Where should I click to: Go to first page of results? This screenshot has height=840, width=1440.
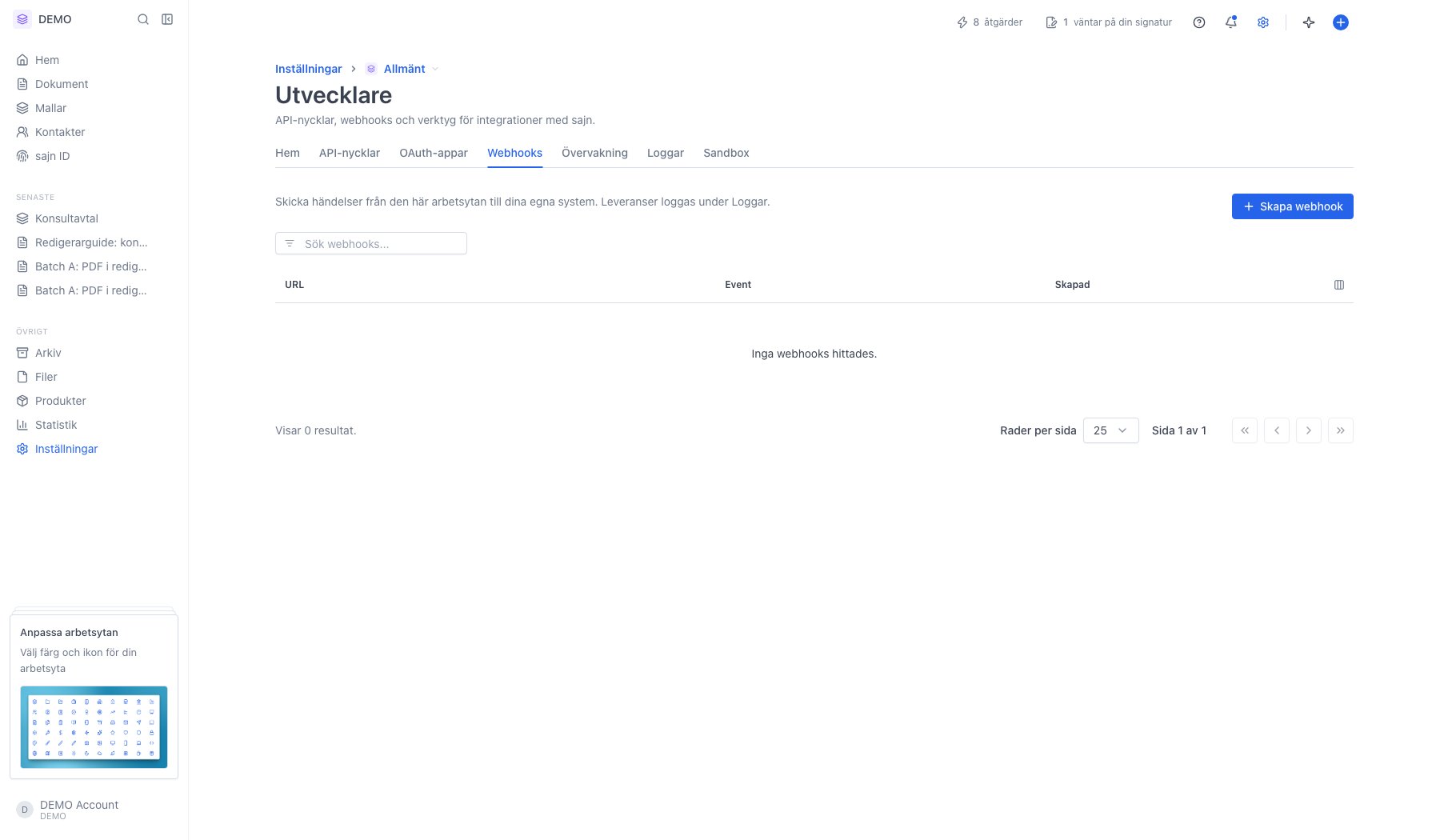click(x=1245, y=430)
